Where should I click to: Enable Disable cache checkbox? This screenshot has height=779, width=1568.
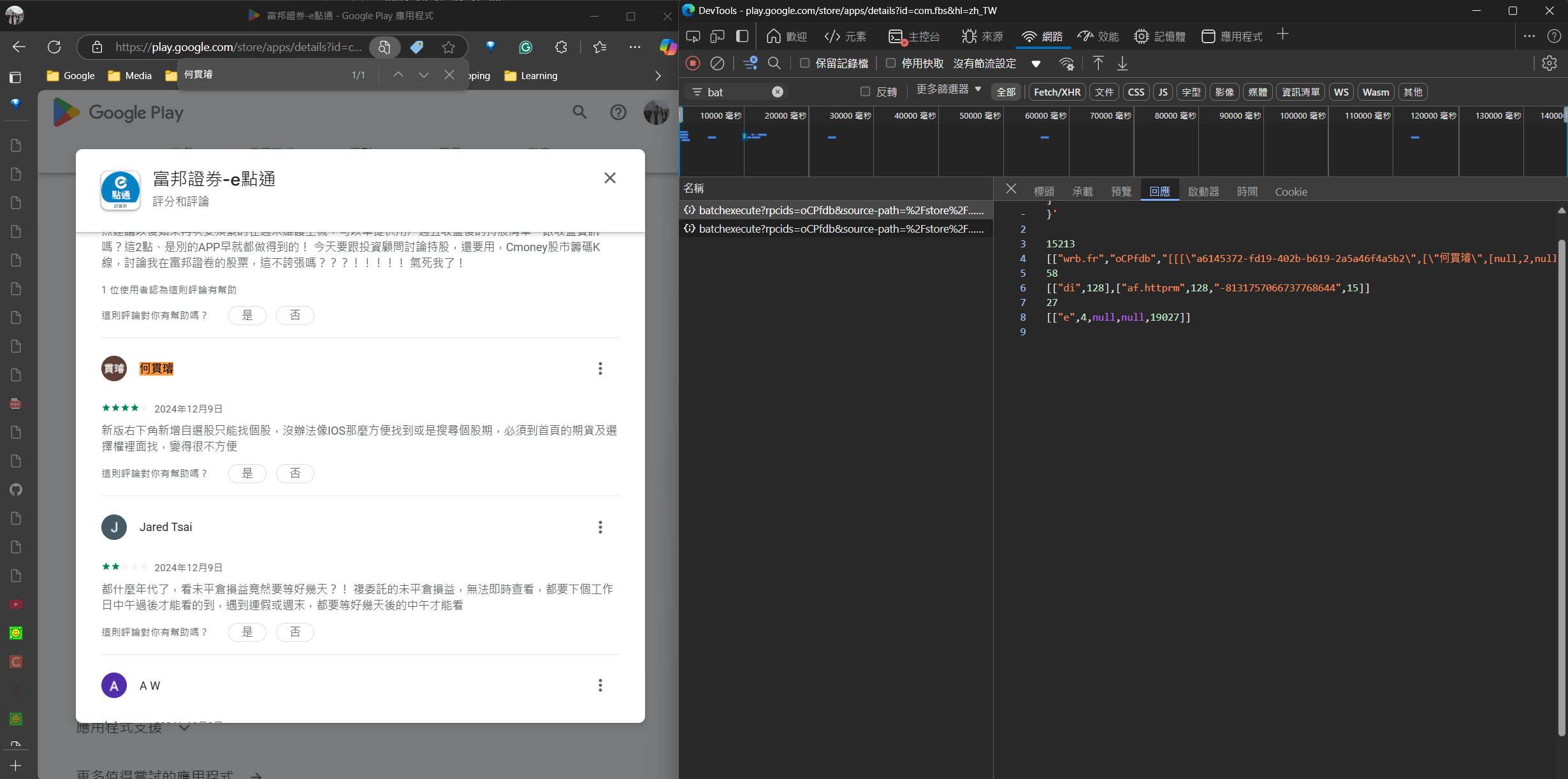[890, 63]
